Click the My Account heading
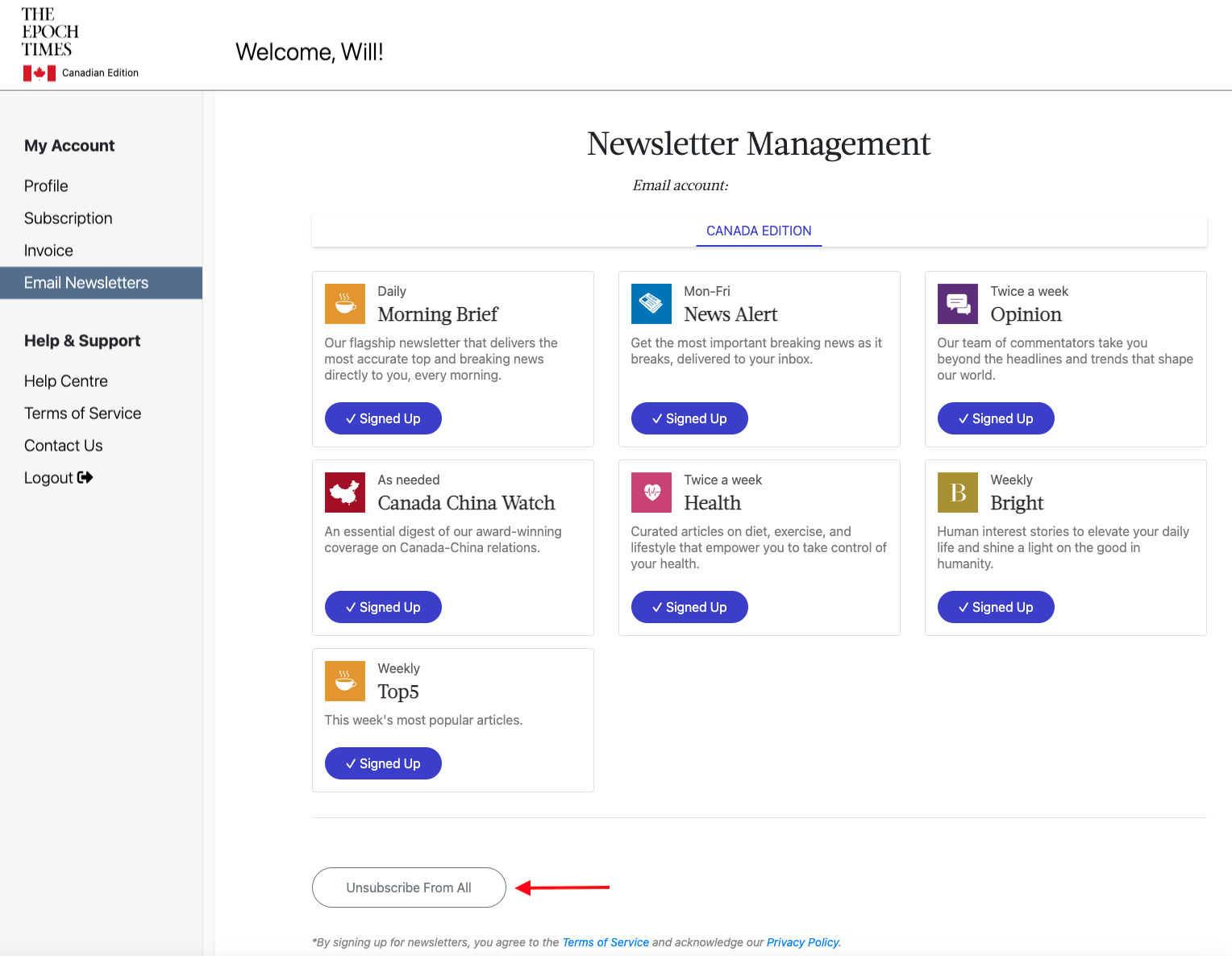This screenshot has width=1232, height=956. click(69, 146)
